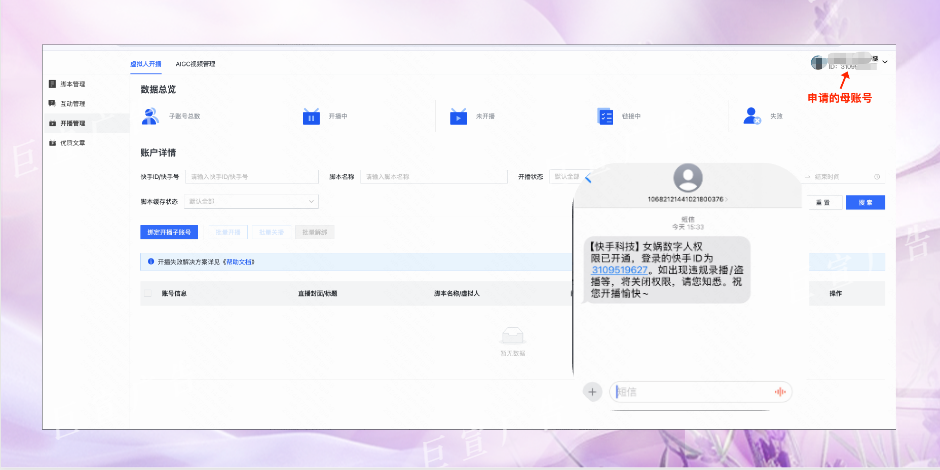Toggle the select-all checkbox in table header
The width and height of the screenshot is (940, 470).
pos(148,294)
